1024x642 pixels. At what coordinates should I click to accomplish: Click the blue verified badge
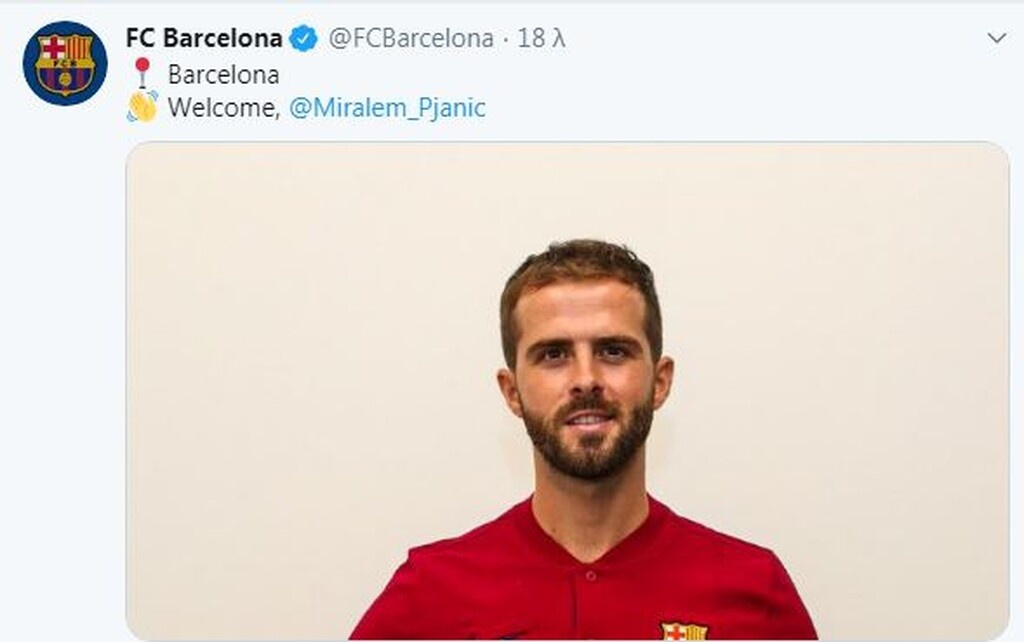[303, 39]
